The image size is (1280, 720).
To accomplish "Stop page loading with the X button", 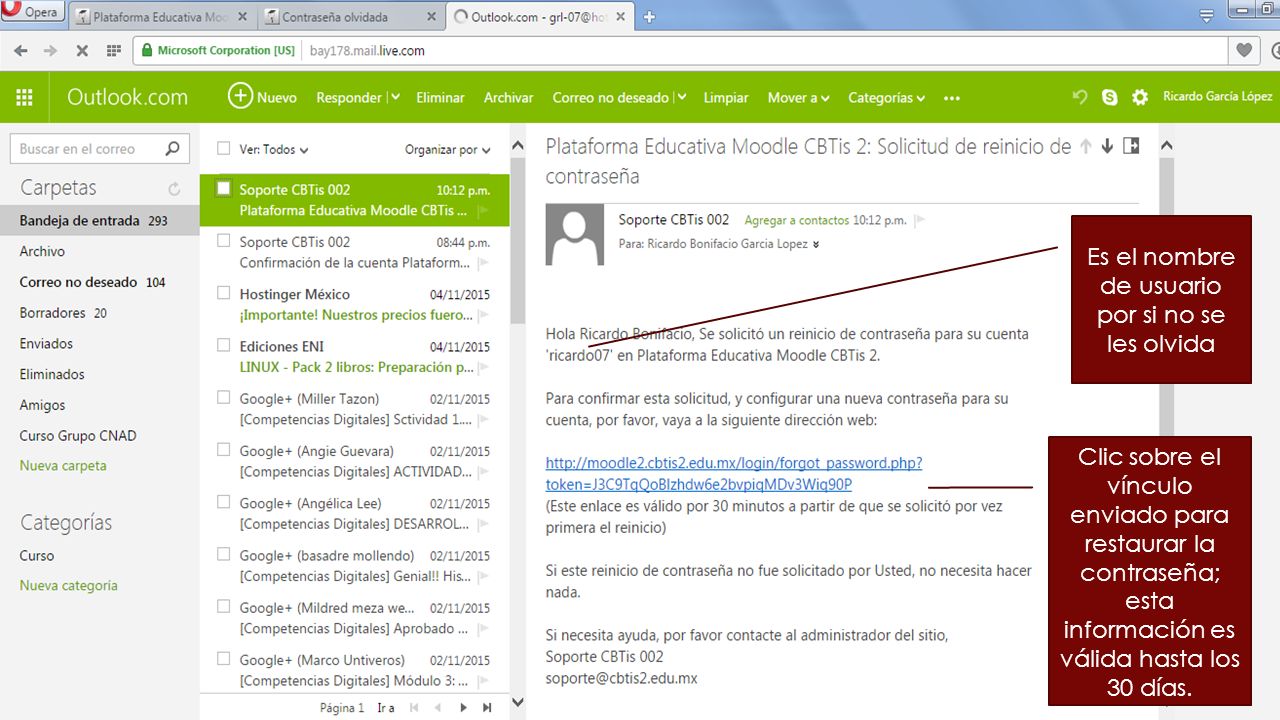I will [x=82, y=51].
